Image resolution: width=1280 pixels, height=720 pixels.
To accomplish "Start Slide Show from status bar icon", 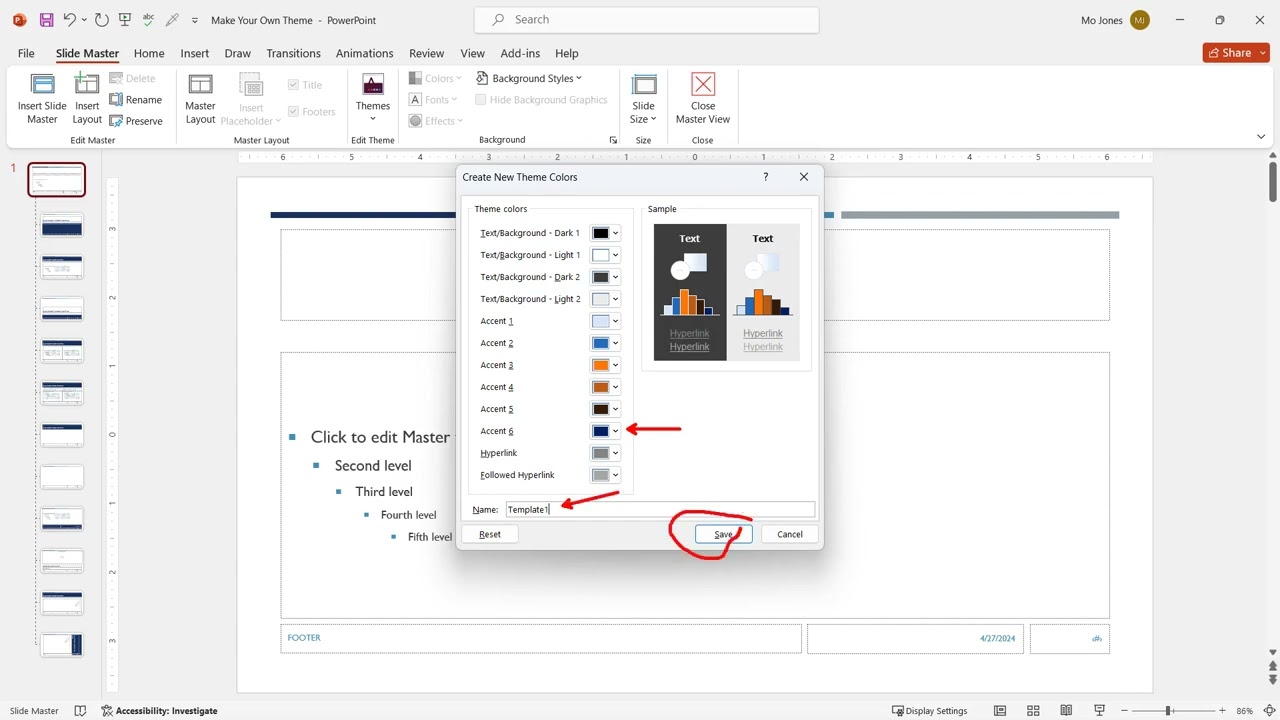I will pos(1100,711).
